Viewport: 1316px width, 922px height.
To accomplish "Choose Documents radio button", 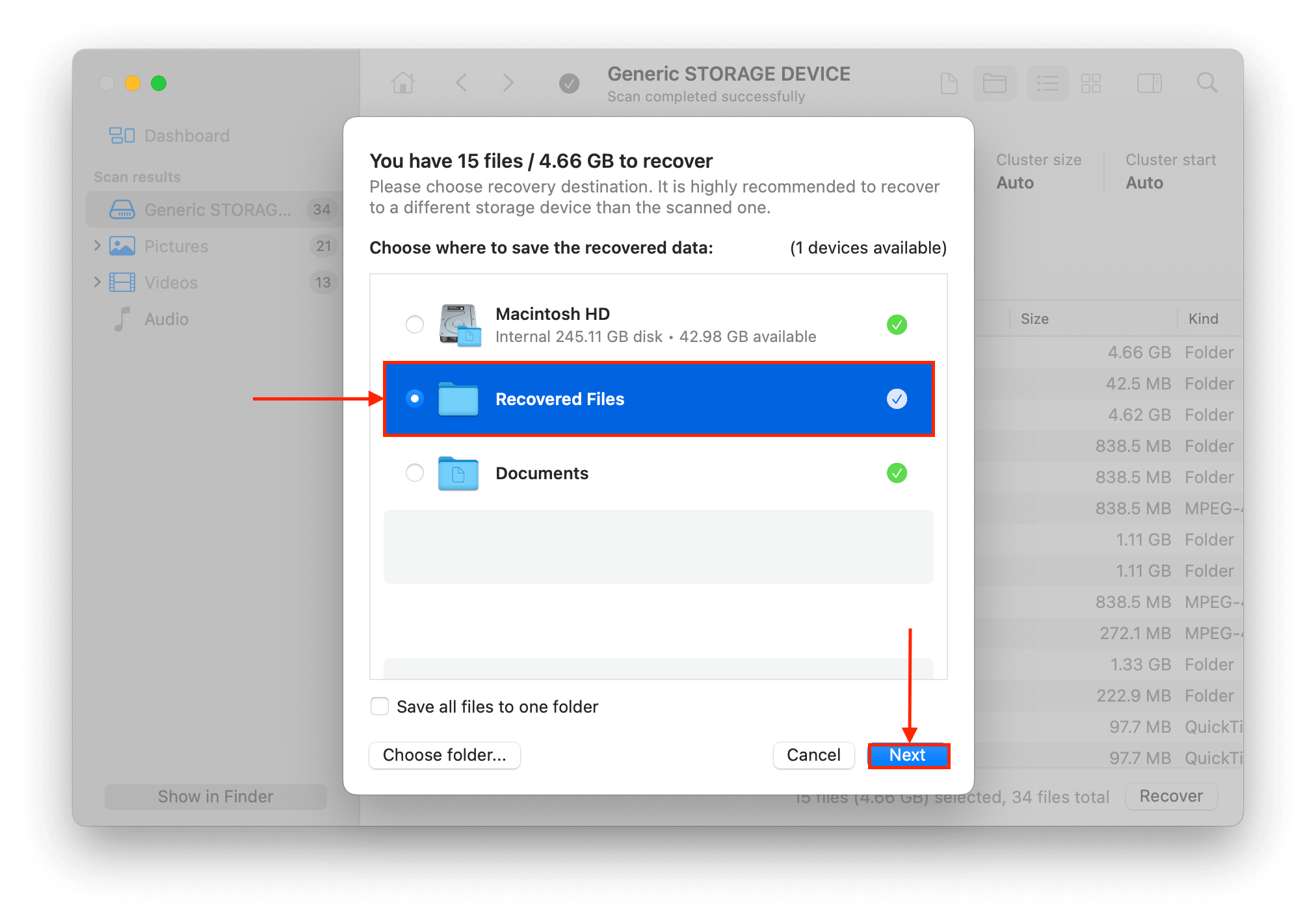I will click(414, 473).
